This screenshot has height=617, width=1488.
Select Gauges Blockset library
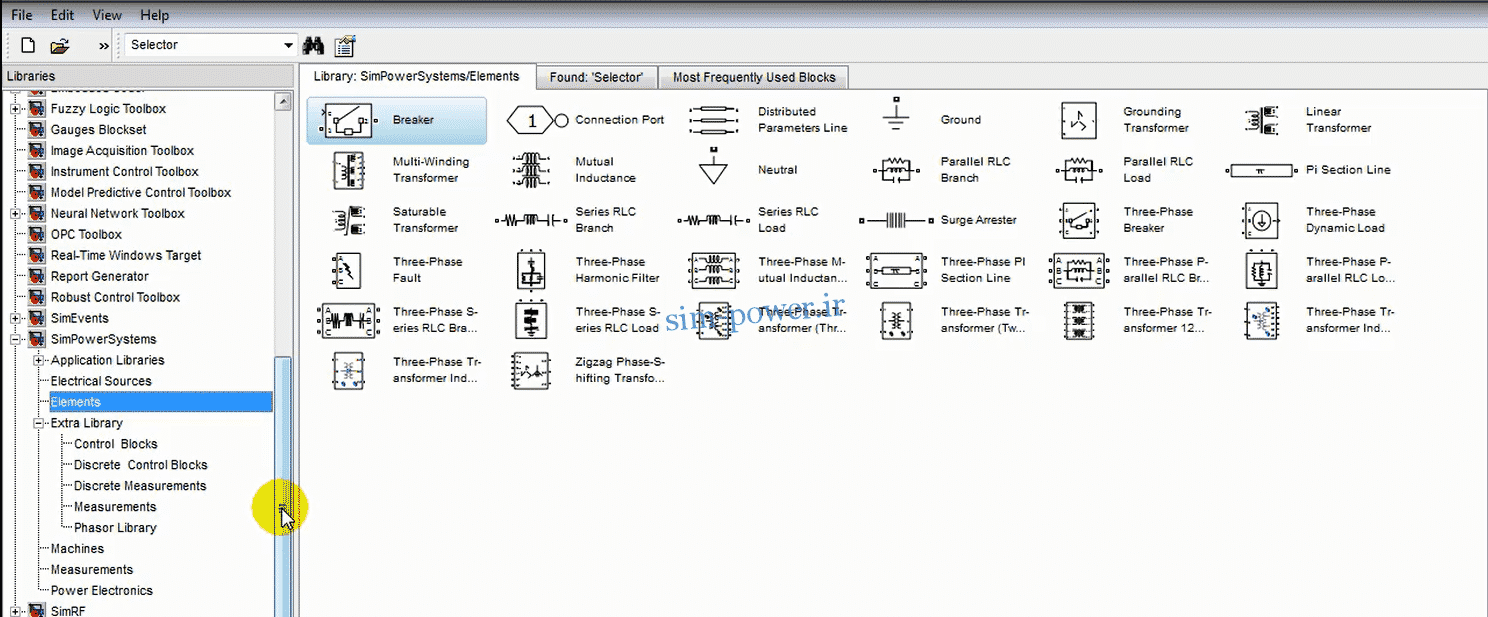[x=98, y=129]
